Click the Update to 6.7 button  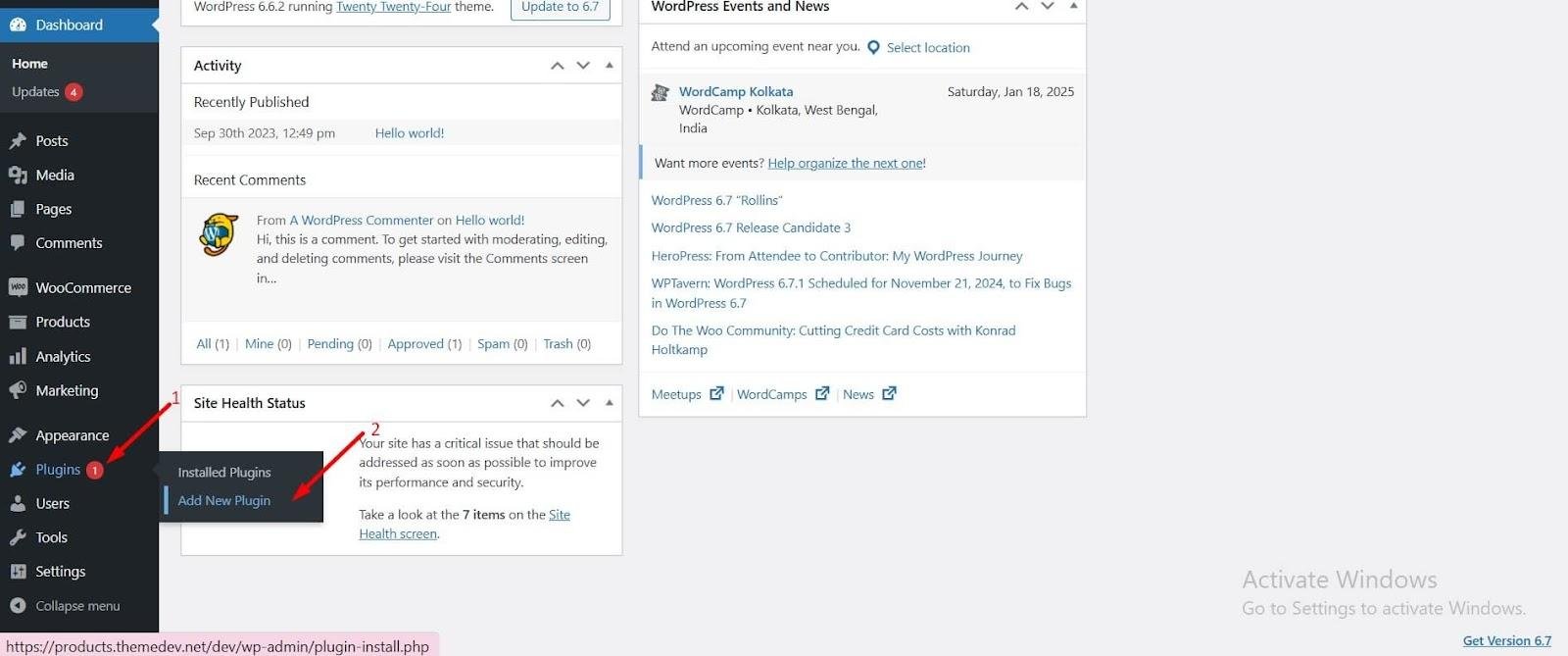[561, 8]
